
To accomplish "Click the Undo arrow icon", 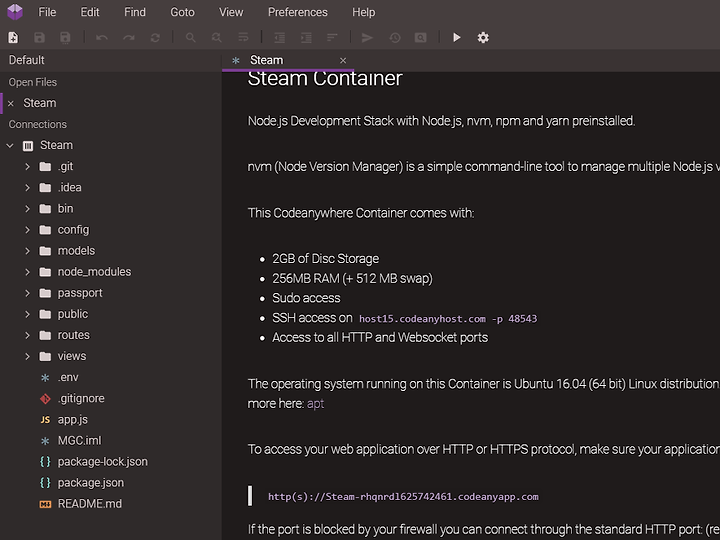I will tap(102, 38).
